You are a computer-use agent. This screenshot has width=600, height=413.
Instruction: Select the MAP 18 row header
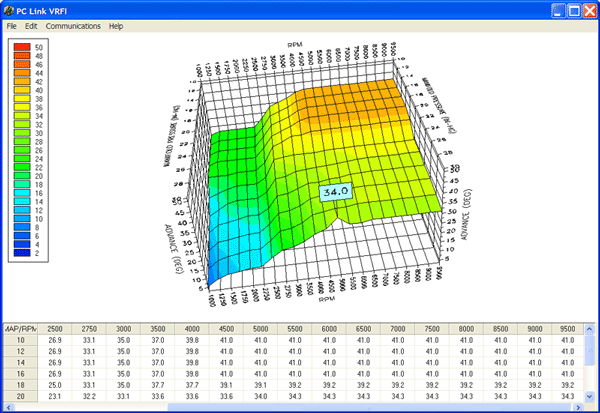pos(21,385)
